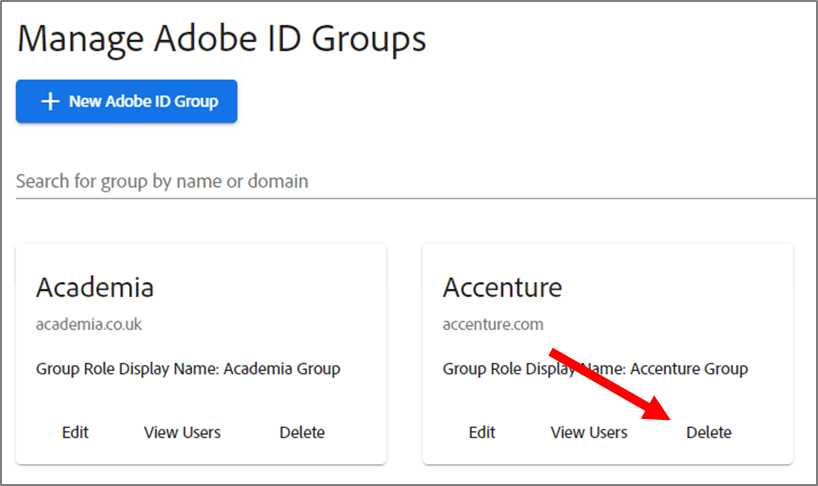Viewport: 818px width, 486px height.
Task: Click 'Group Role Display Name: Accenture Group' text
Action: tap(595, 369)
